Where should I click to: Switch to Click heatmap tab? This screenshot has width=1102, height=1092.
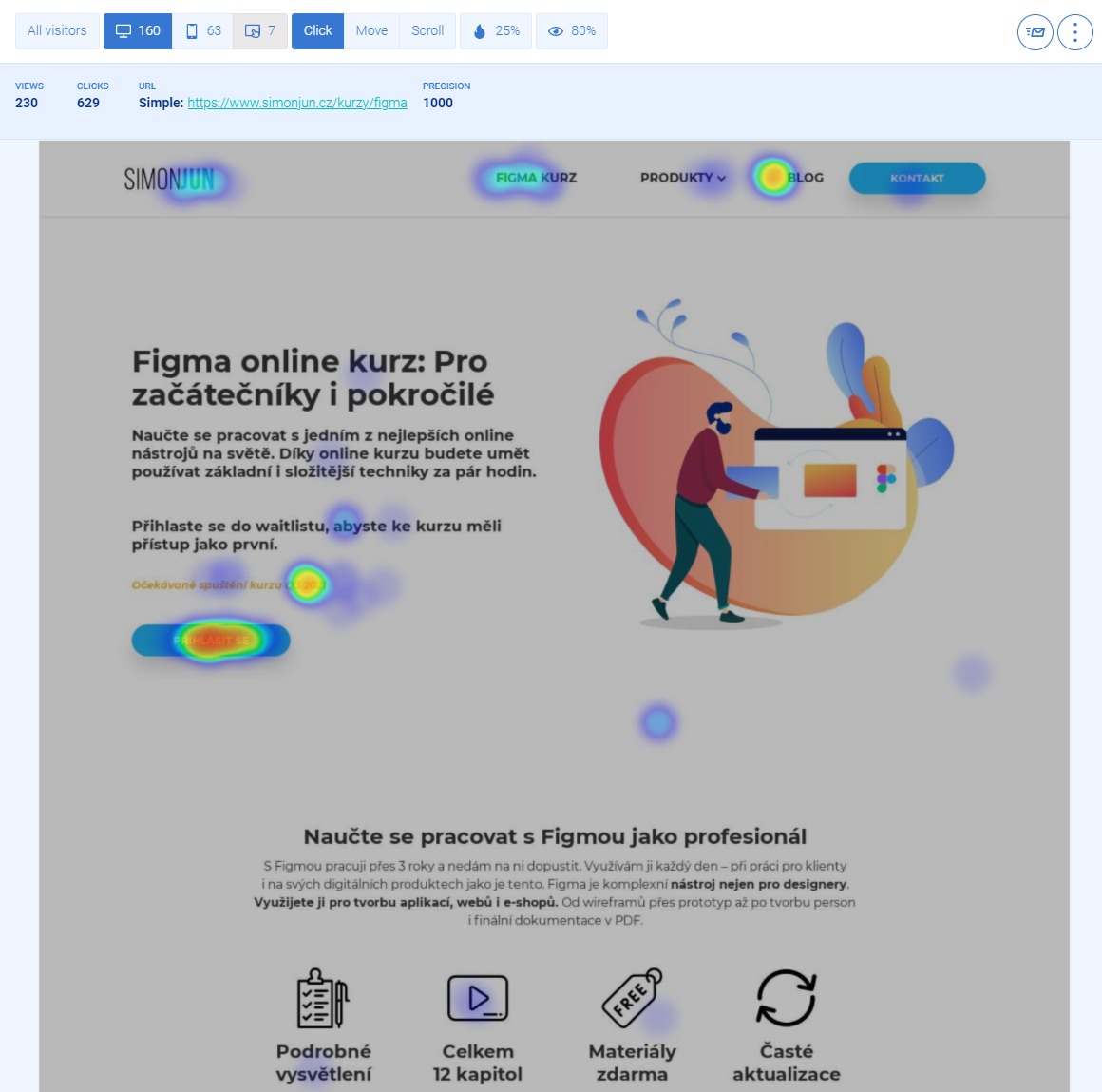(x=317, y=31)
